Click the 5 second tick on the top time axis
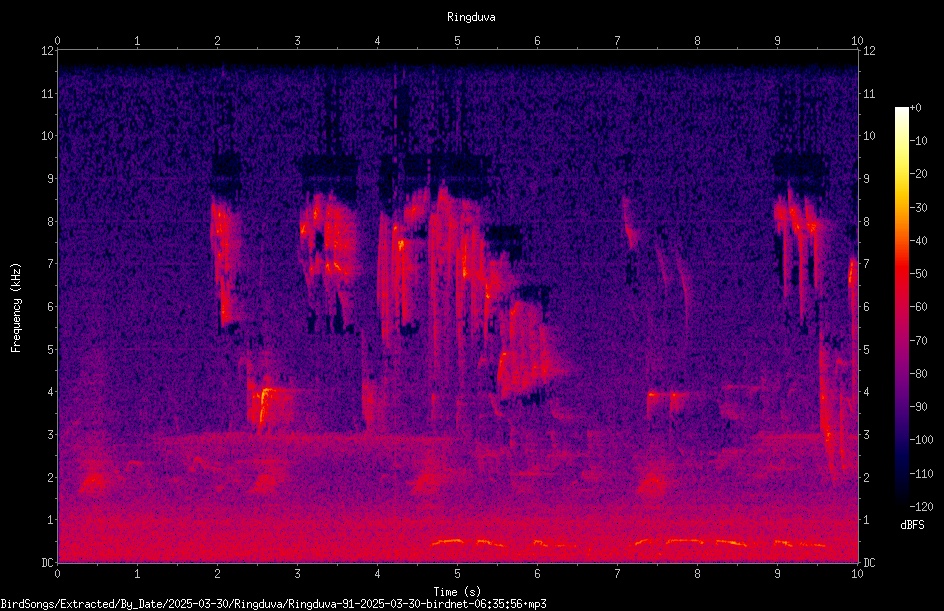Image resolution: width=944 pixels, height=611 pixels. [458, 41]
